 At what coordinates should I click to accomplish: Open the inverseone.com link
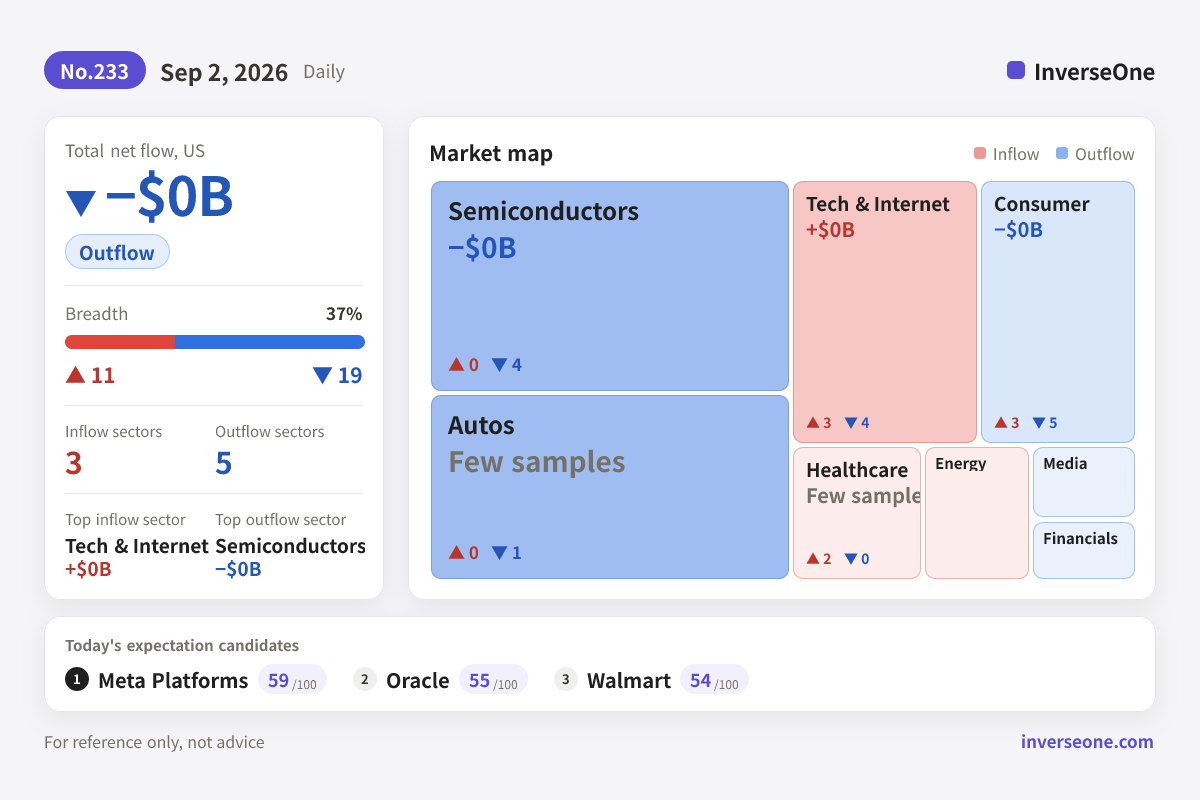click(x=1087, y=741)
